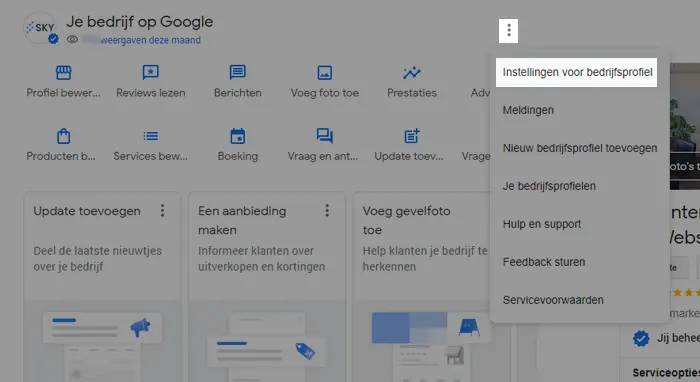Click the Voeg foto toe image icon
The height and width of the screenshot is (382, 700).
325,72
